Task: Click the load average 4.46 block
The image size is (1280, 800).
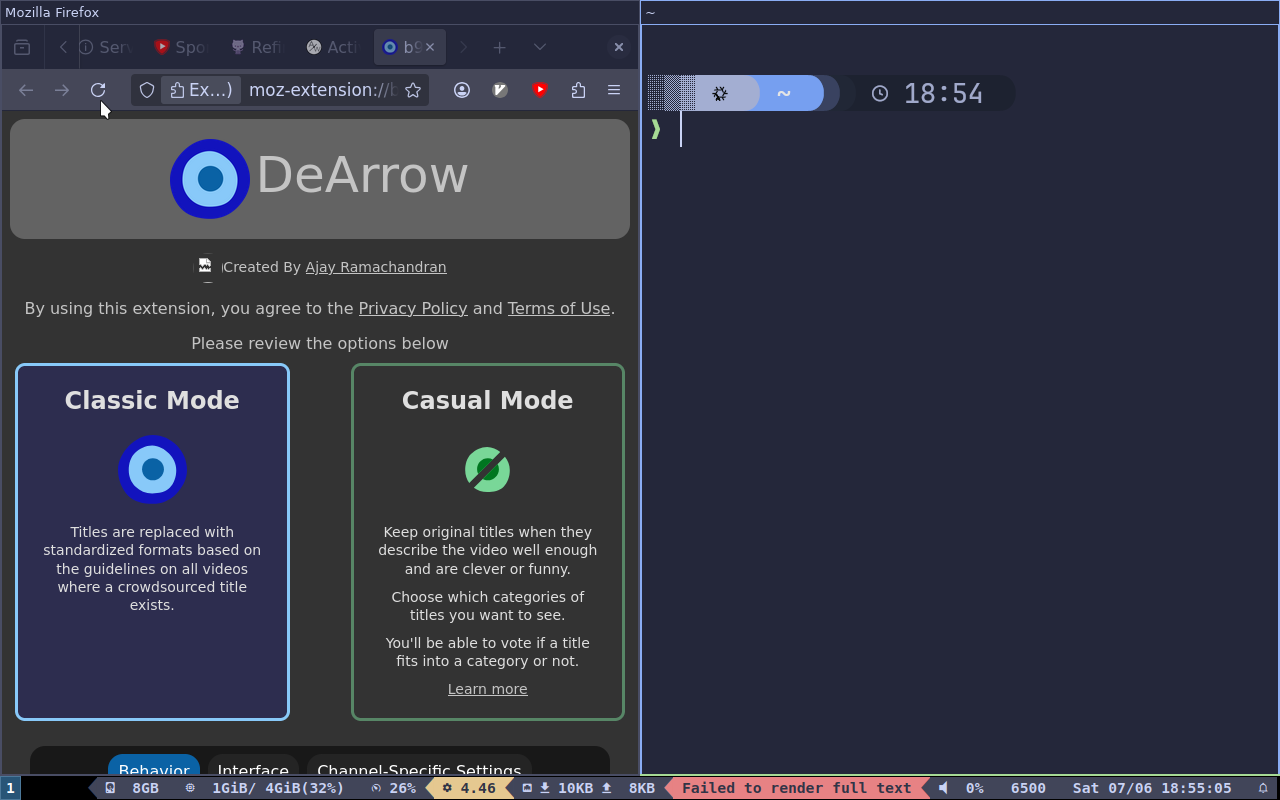Action: tap(470, 788)
